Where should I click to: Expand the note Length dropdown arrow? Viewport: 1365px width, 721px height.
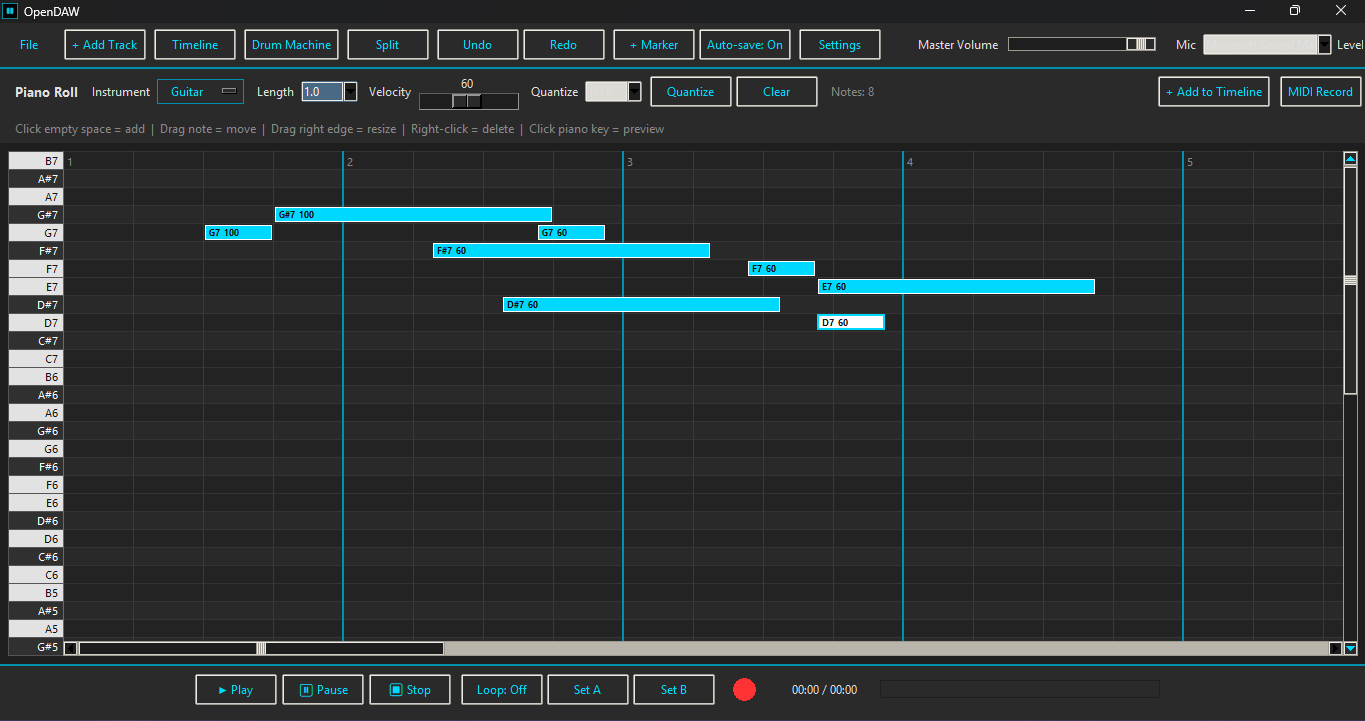(351, 91)
